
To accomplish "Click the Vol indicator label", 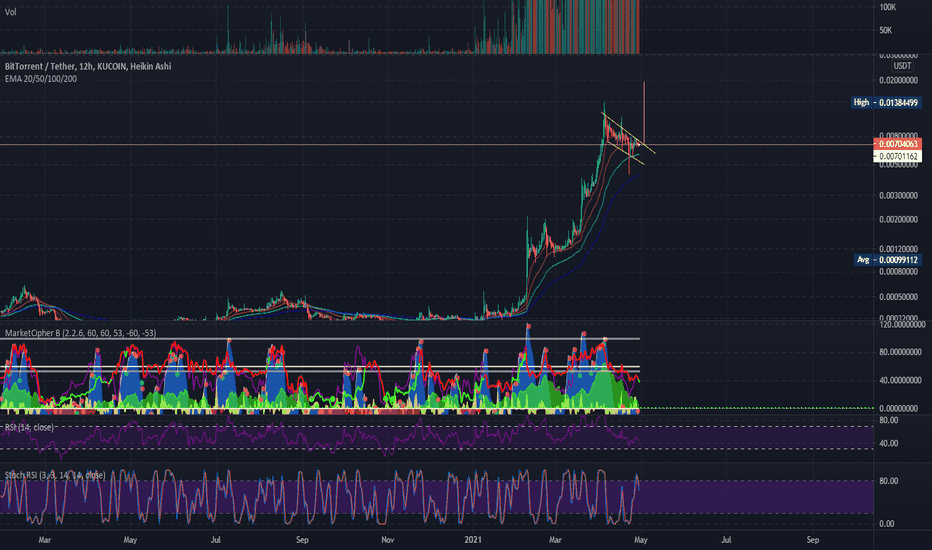I will (11, 12).
